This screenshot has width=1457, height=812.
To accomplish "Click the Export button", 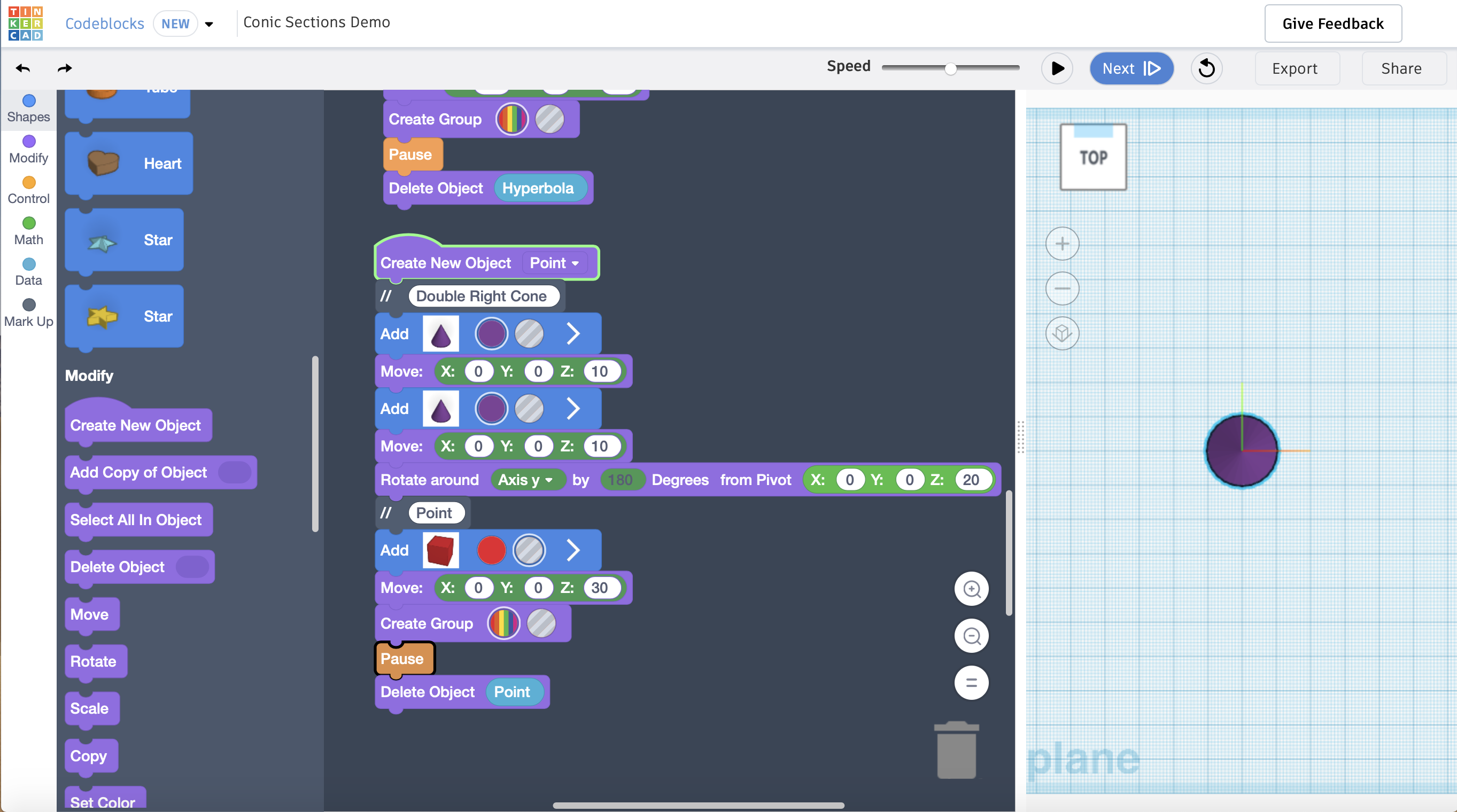I will (1295, 67).
